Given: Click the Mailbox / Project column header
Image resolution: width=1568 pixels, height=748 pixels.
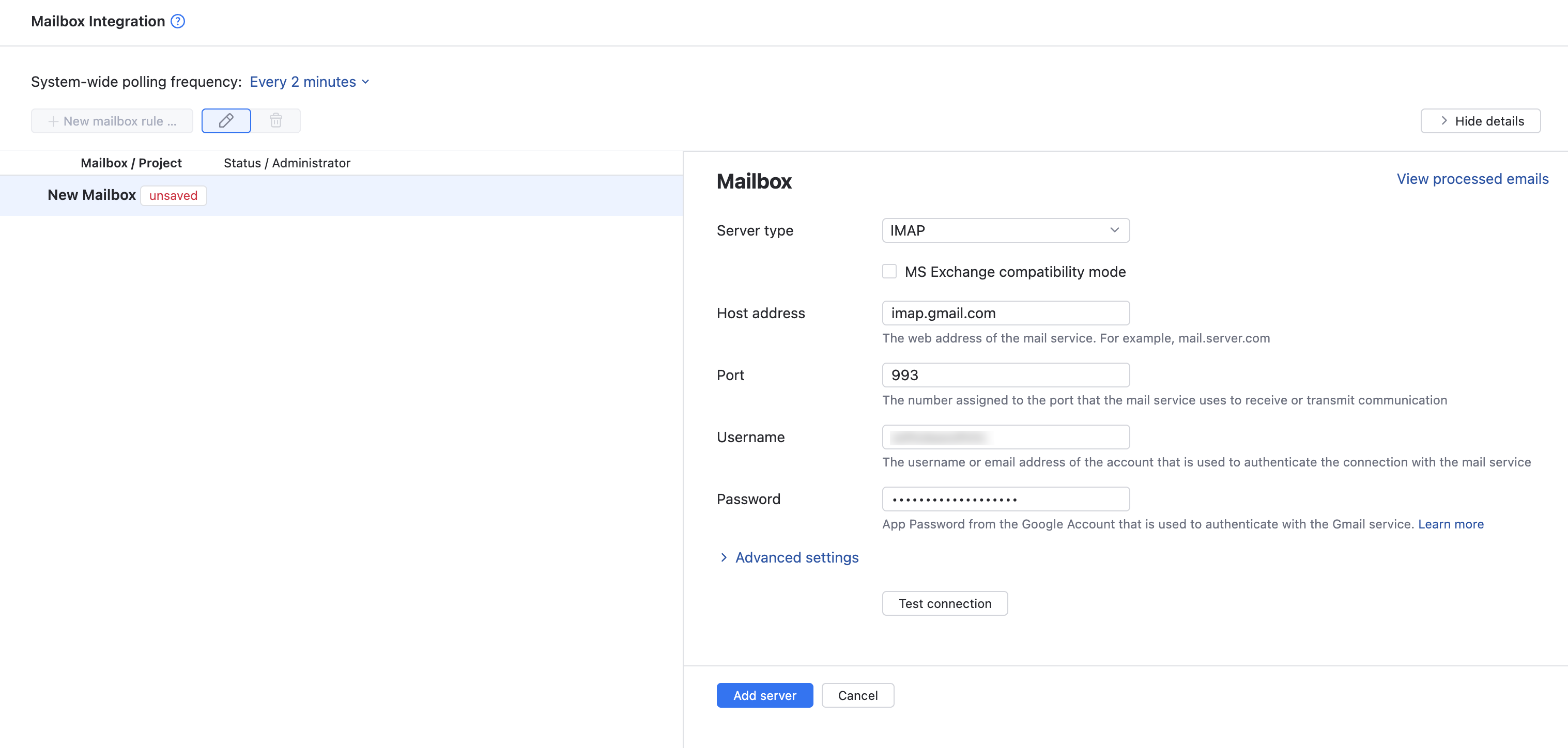Looking at the screenshot, I should pyautogui.click(x=131, y=163).
